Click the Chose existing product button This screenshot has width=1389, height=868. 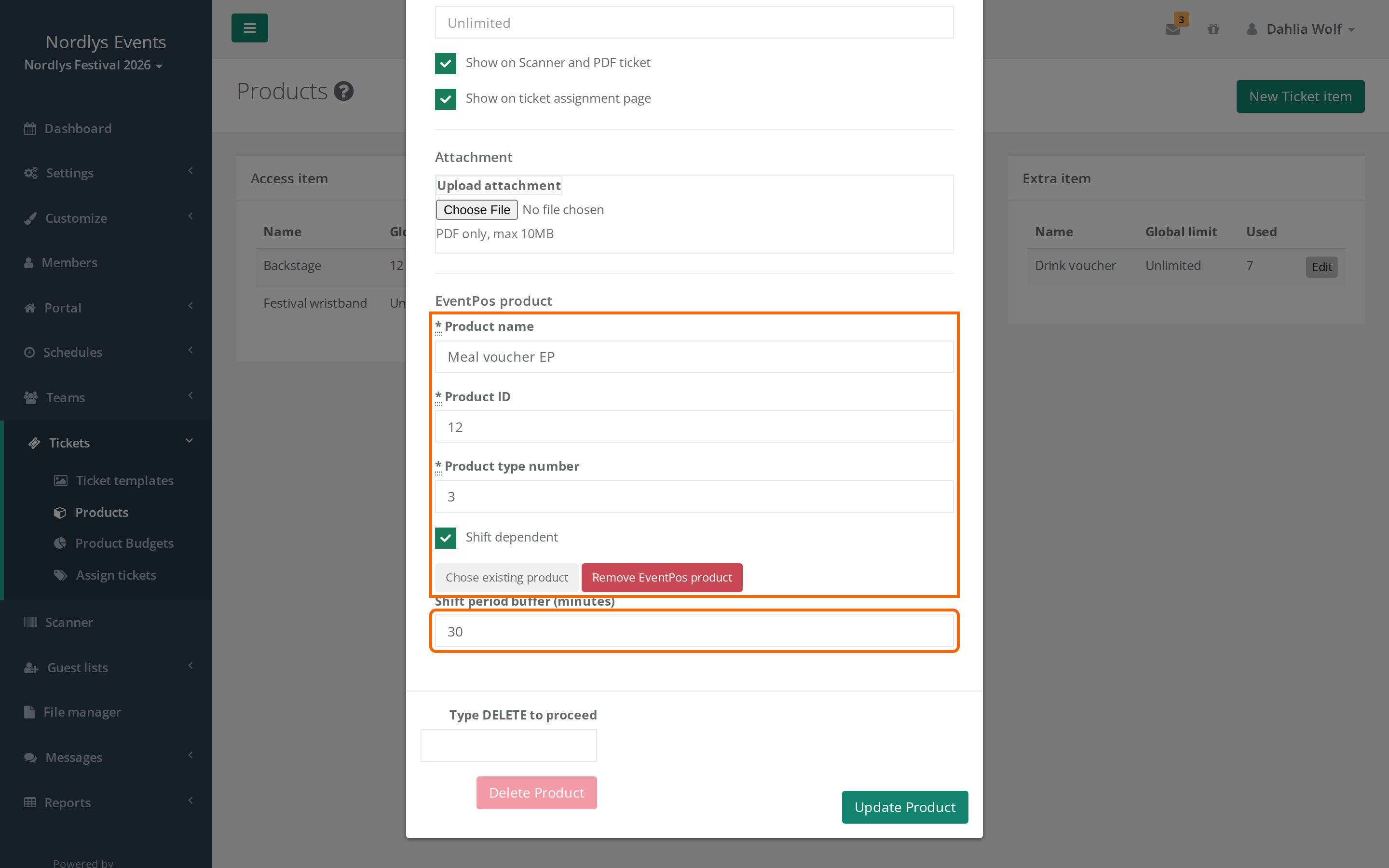click(506, 578)
